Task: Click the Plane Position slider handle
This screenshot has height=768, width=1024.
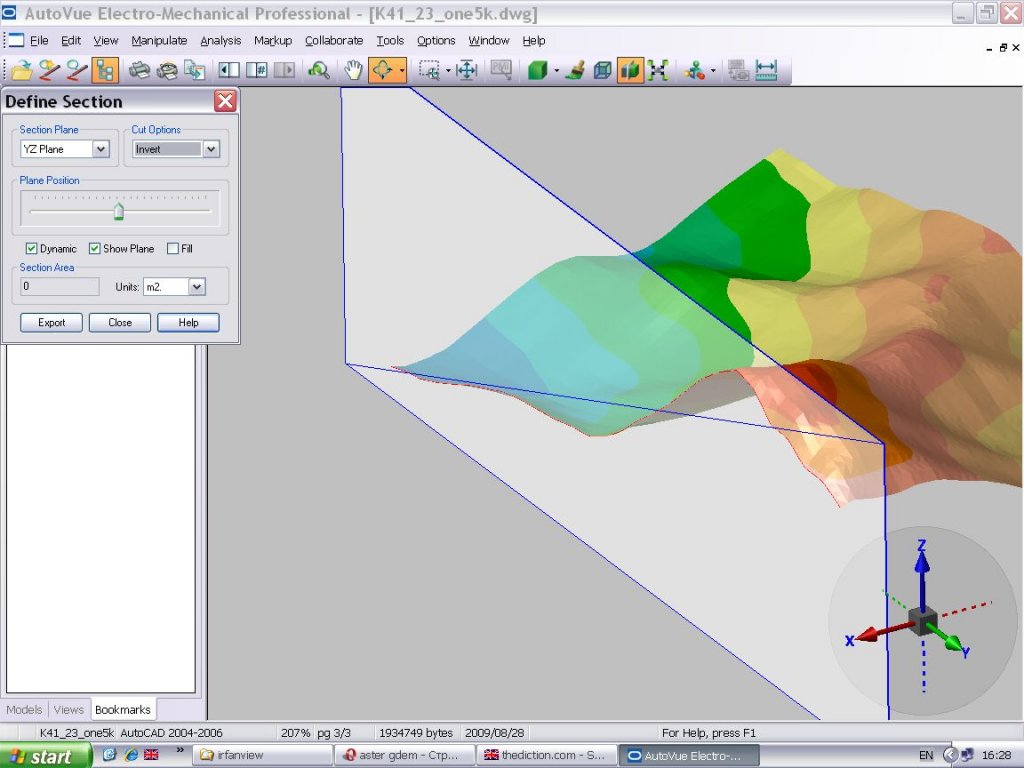Action: point(119,211)
